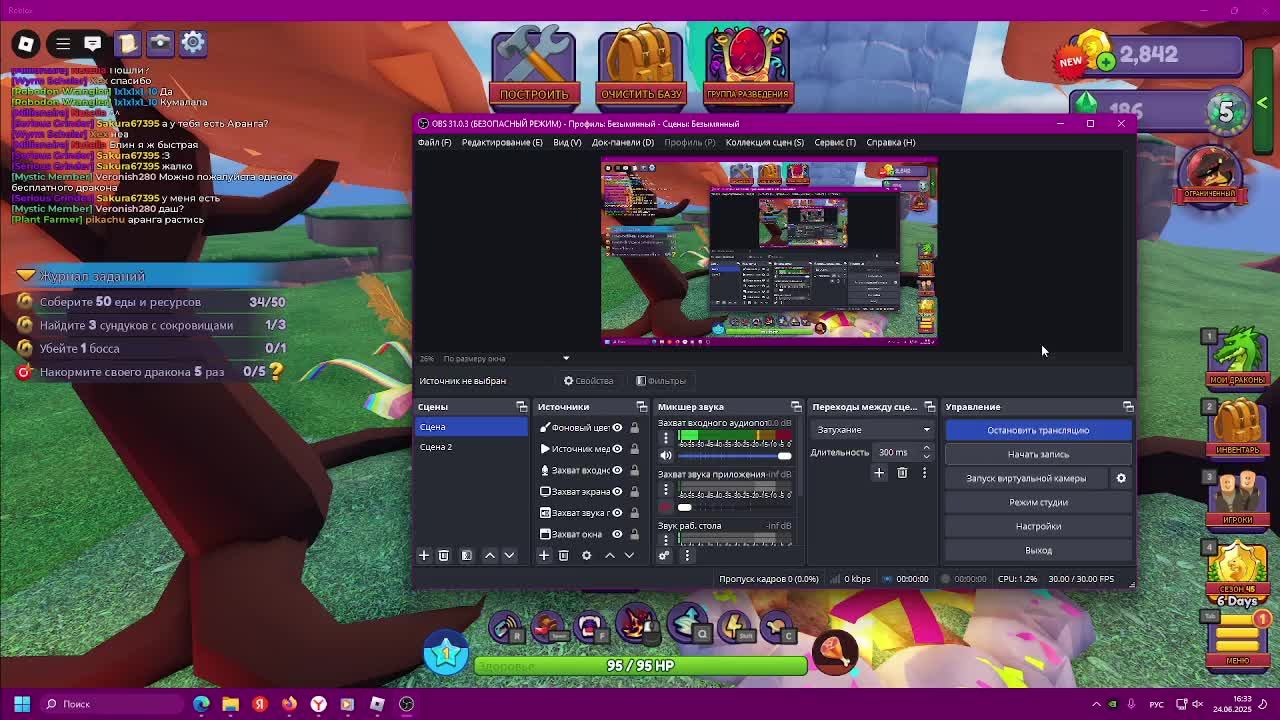Viewport: 1280px width, 720px height.
Task: Pop out the Сцены dock panel
Action: click(521, 407)
